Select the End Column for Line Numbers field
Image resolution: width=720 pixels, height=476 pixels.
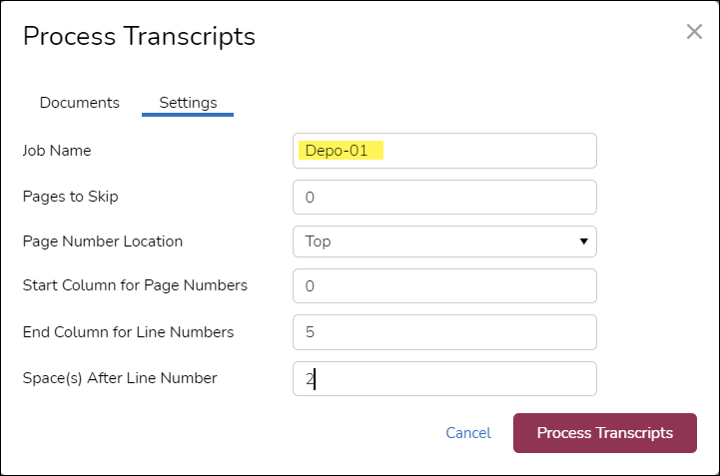(444, 332)
